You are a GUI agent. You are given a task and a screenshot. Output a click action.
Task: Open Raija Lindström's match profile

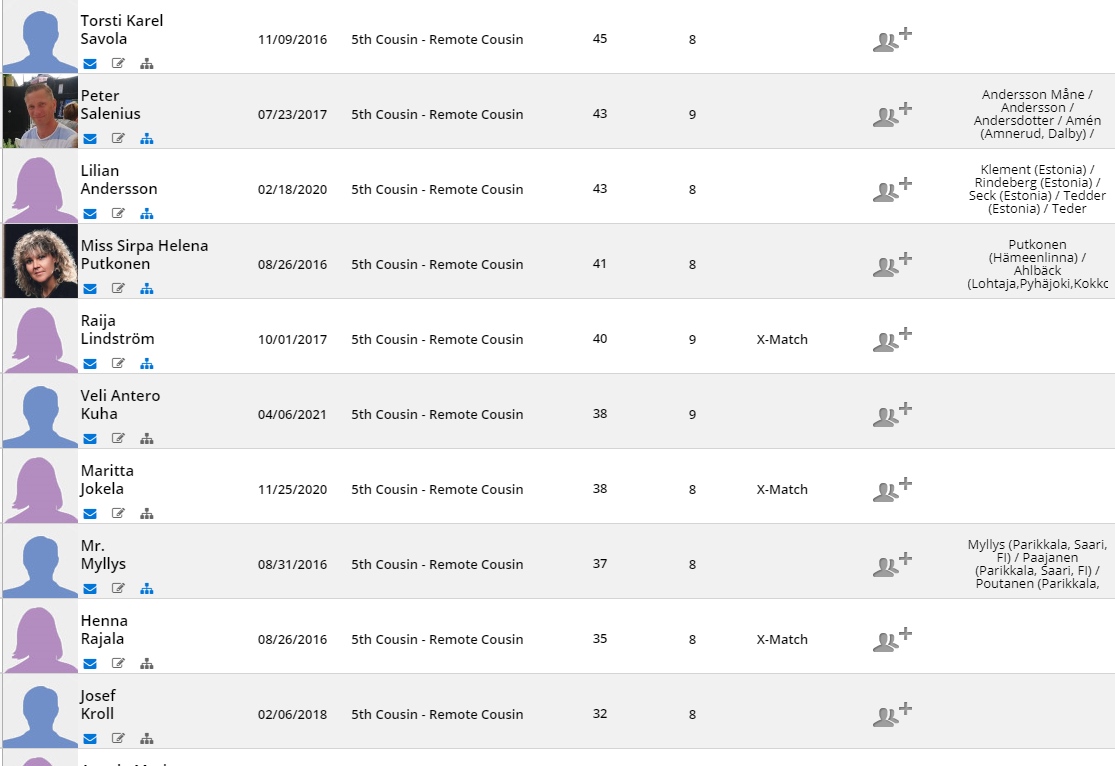[117, 330]
